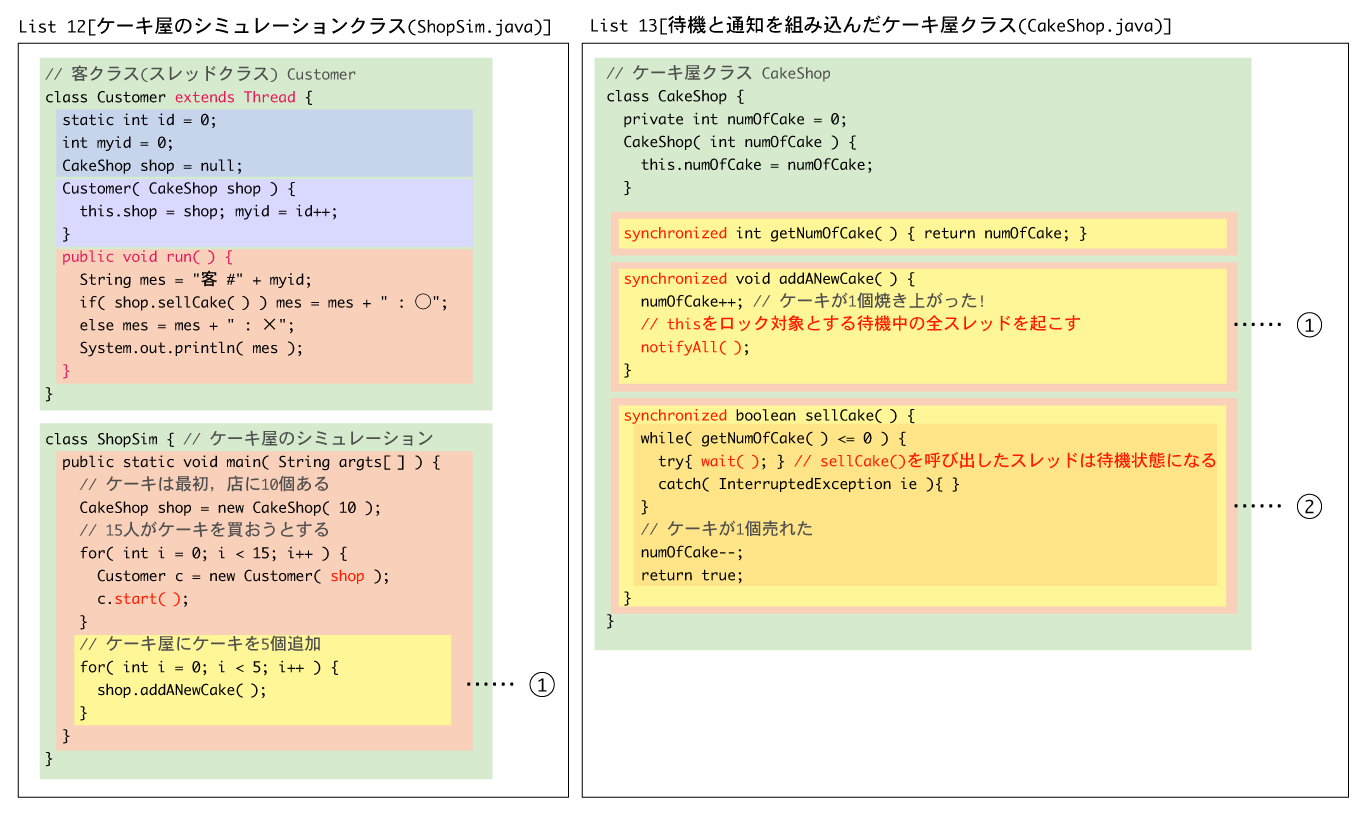Click the line 'int myid = 0;'
Screen dimensions: 1369x813
(x=118, y=143)
